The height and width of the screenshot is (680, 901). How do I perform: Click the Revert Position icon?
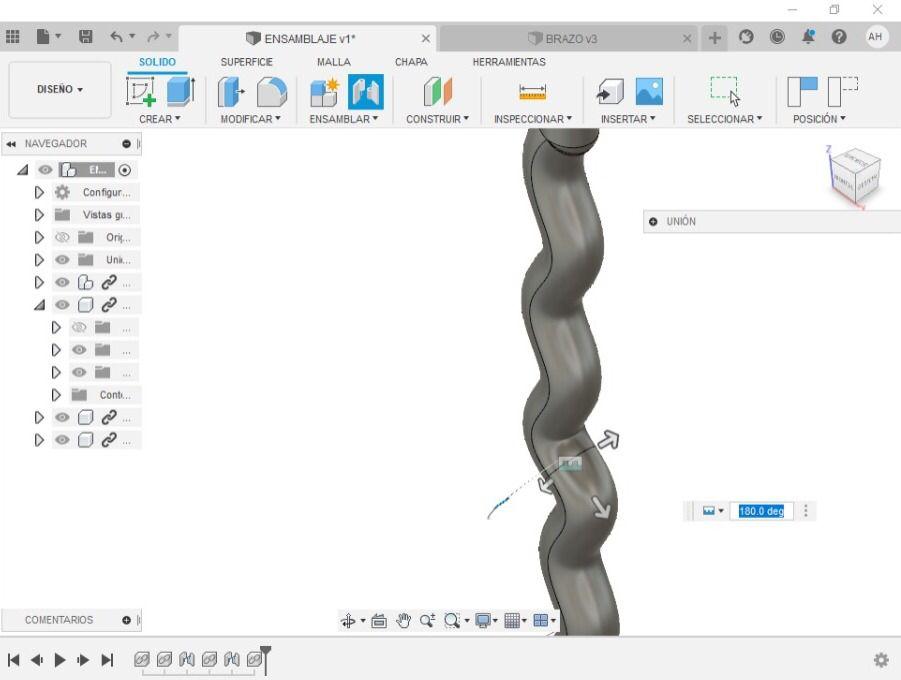pos(842,92)
